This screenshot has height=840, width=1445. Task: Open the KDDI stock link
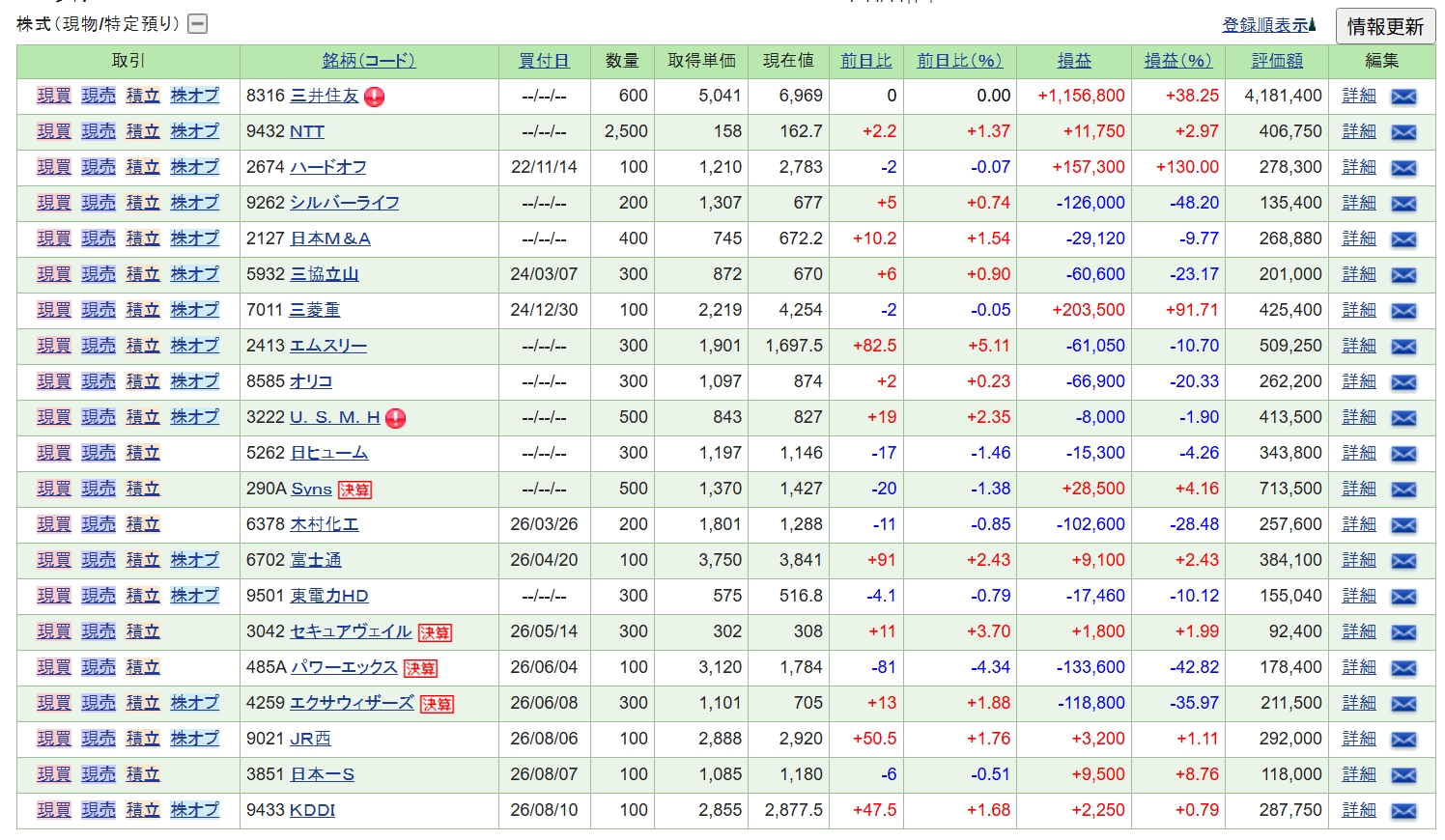[x=313, y=810]
